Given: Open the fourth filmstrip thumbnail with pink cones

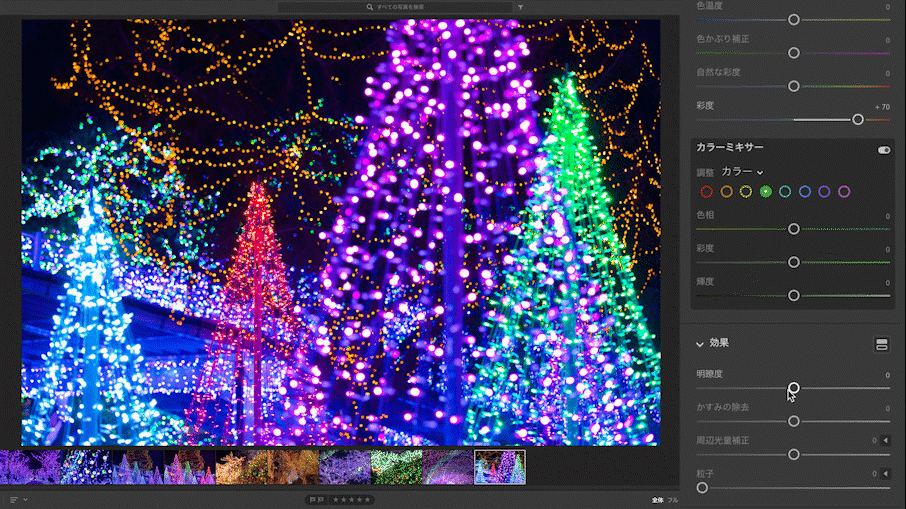Looking at the screenshot, I should coord(190,467).
